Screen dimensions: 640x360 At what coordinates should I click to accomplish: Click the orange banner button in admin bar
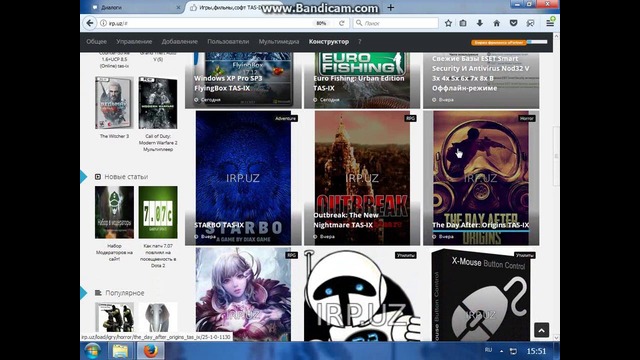click(x=499, y=42)
